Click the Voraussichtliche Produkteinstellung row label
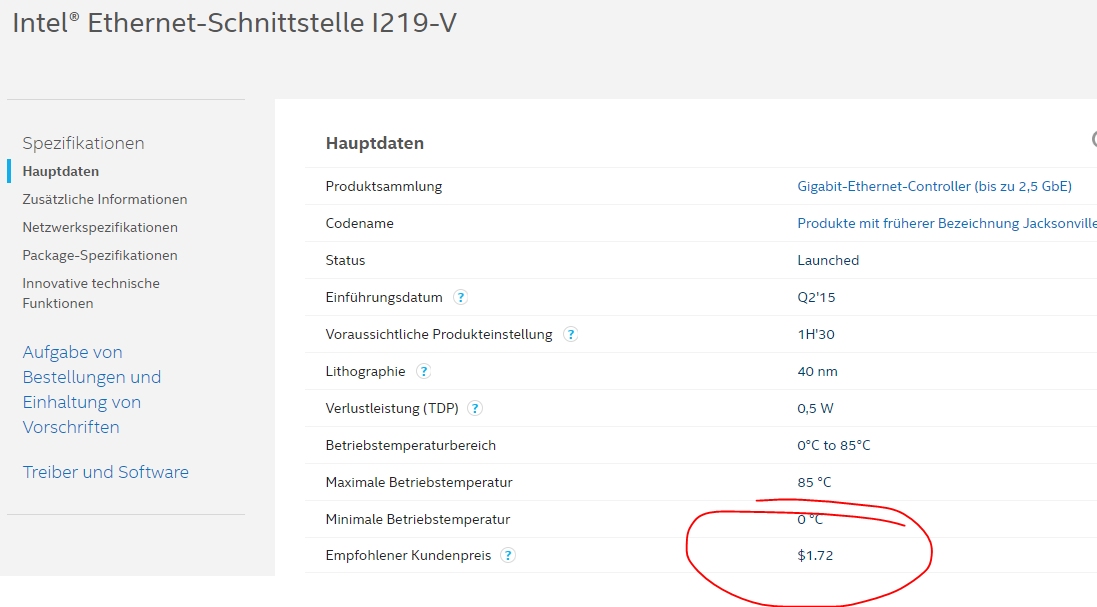Image resolution: width=1097 pixels, height=607 pixels. click(439, 334)
